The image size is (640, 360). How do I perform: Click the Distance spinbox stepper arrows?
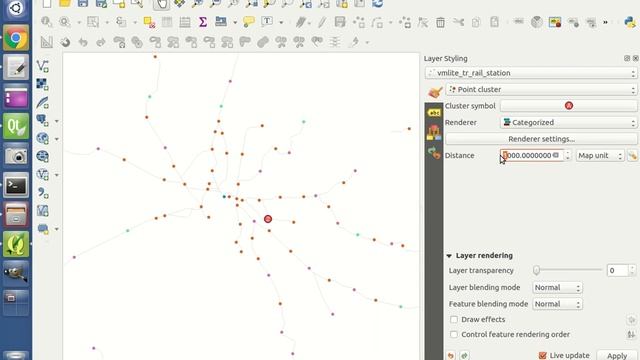click(567, 156)
